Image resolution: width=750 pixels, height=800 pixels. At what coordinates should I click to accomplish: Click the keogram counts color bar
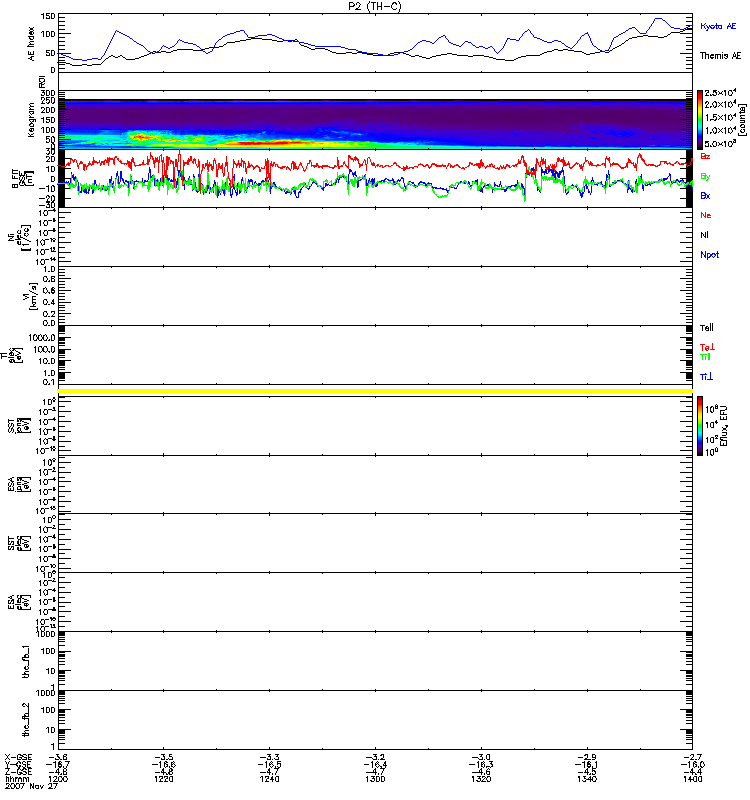click(700, 120)
